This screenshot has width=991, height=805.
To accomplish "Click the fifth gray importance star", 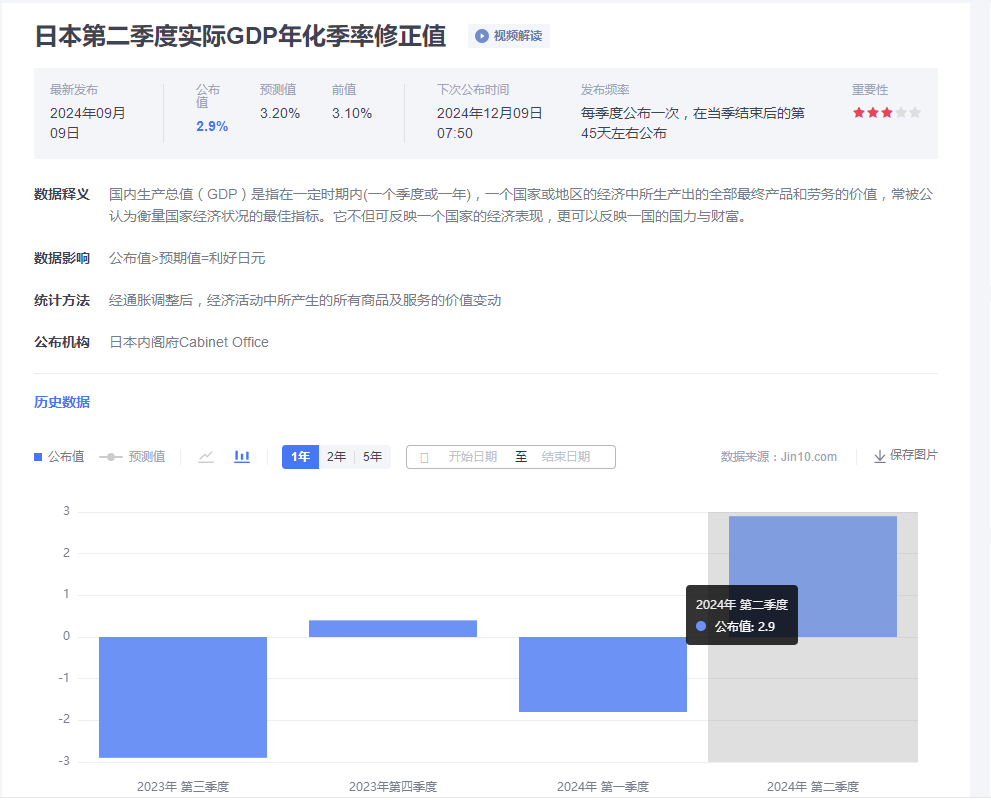I will [x=915, y=113].
